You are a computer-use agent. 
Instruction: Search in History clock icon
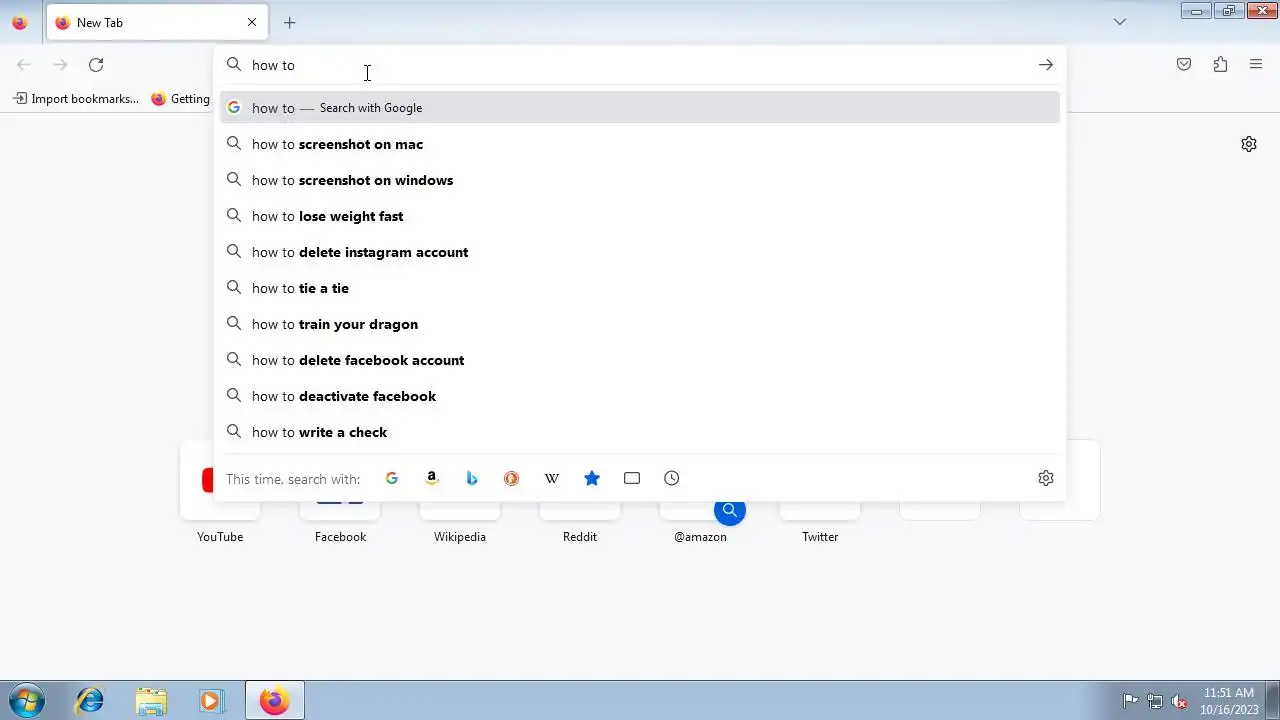click(672, 479)
